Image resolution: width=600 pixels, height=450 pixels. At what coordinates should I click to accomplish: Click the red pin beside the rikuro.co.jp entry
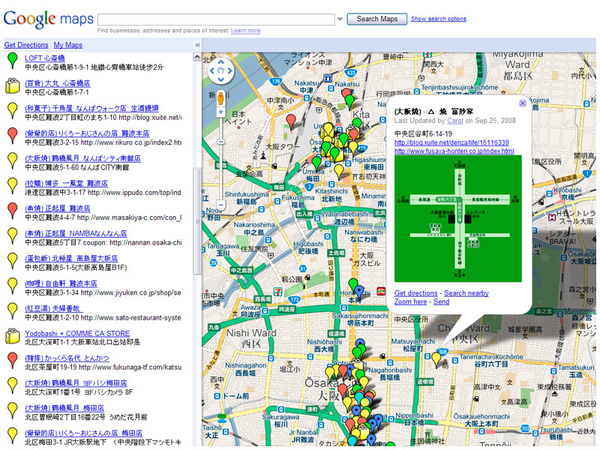click(x=13, y=136)
